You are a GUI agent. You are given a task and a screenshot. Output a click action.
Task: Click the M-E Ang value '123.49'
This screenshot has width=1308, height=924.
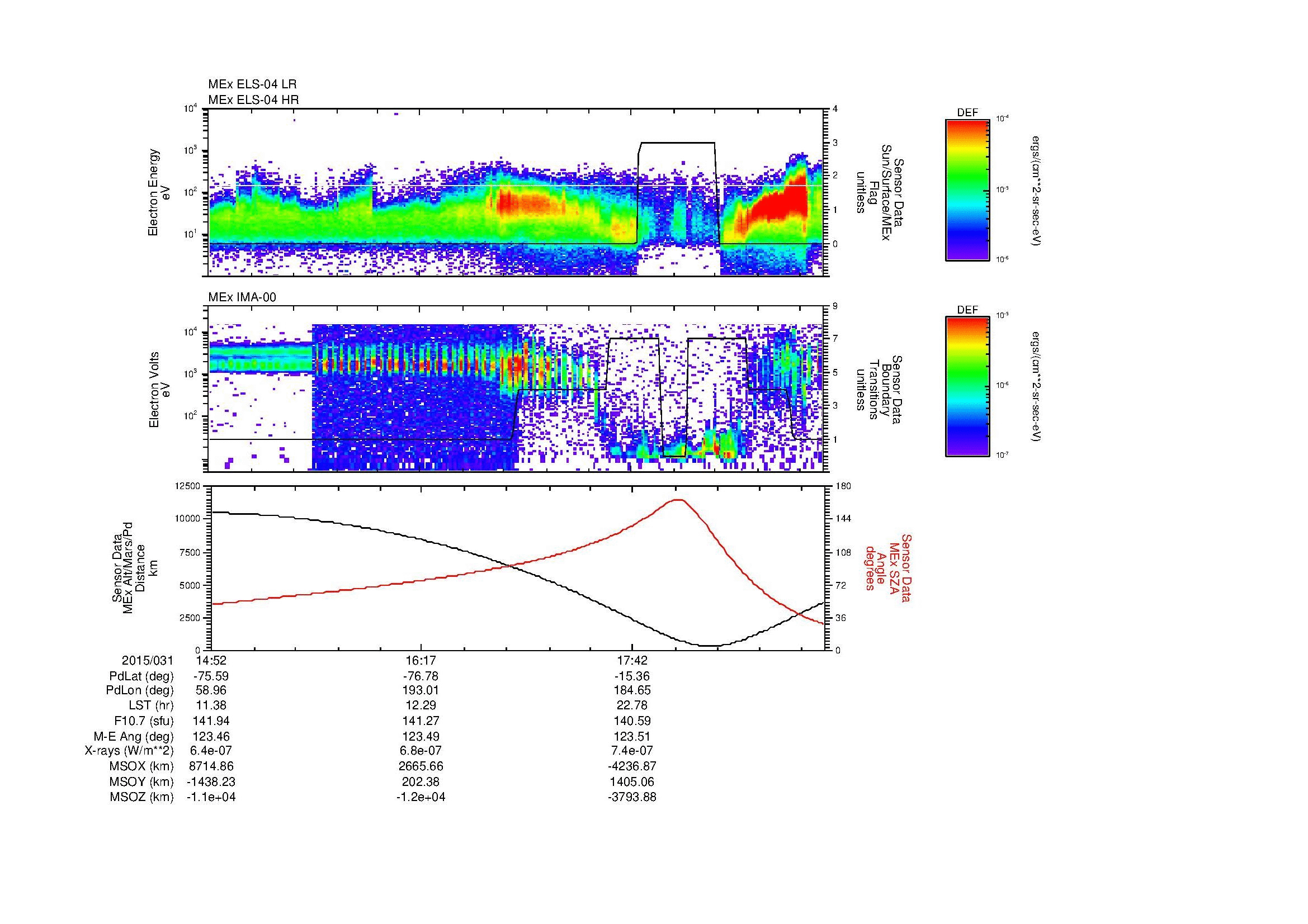tap(421, 736)
